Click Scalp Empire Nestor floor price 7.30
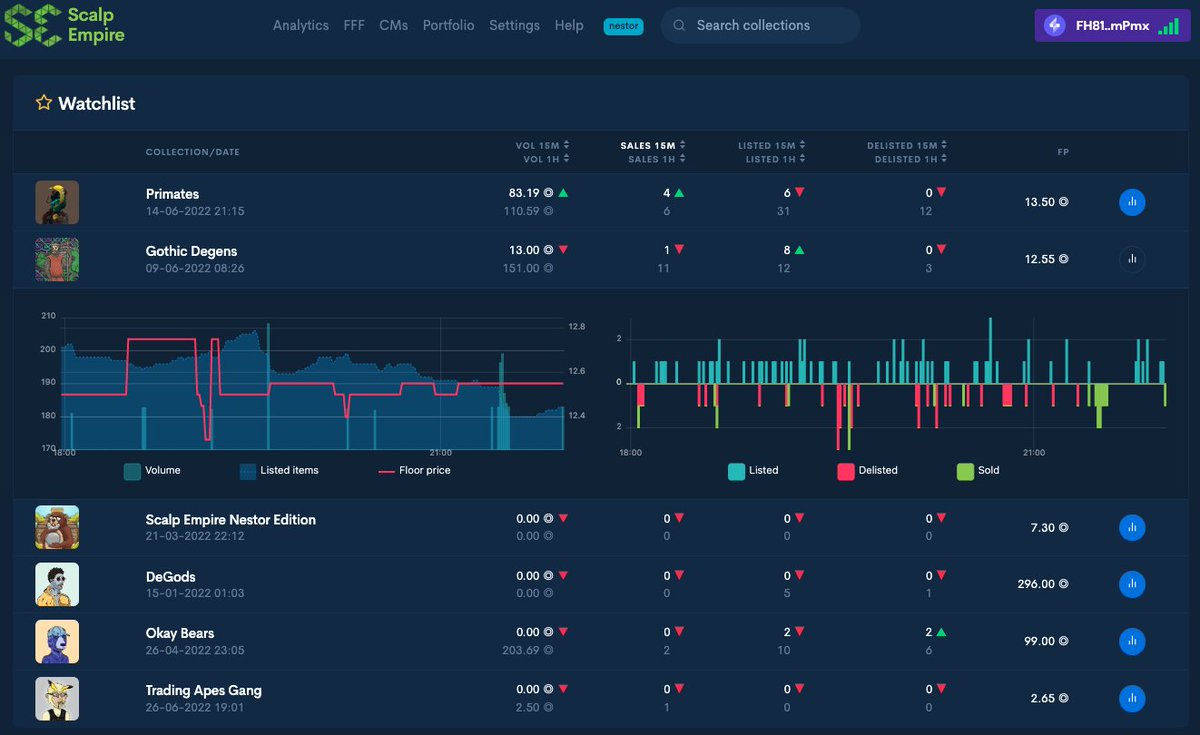The height and width of the screenshot is (735, 1200). pos(1050,527)
